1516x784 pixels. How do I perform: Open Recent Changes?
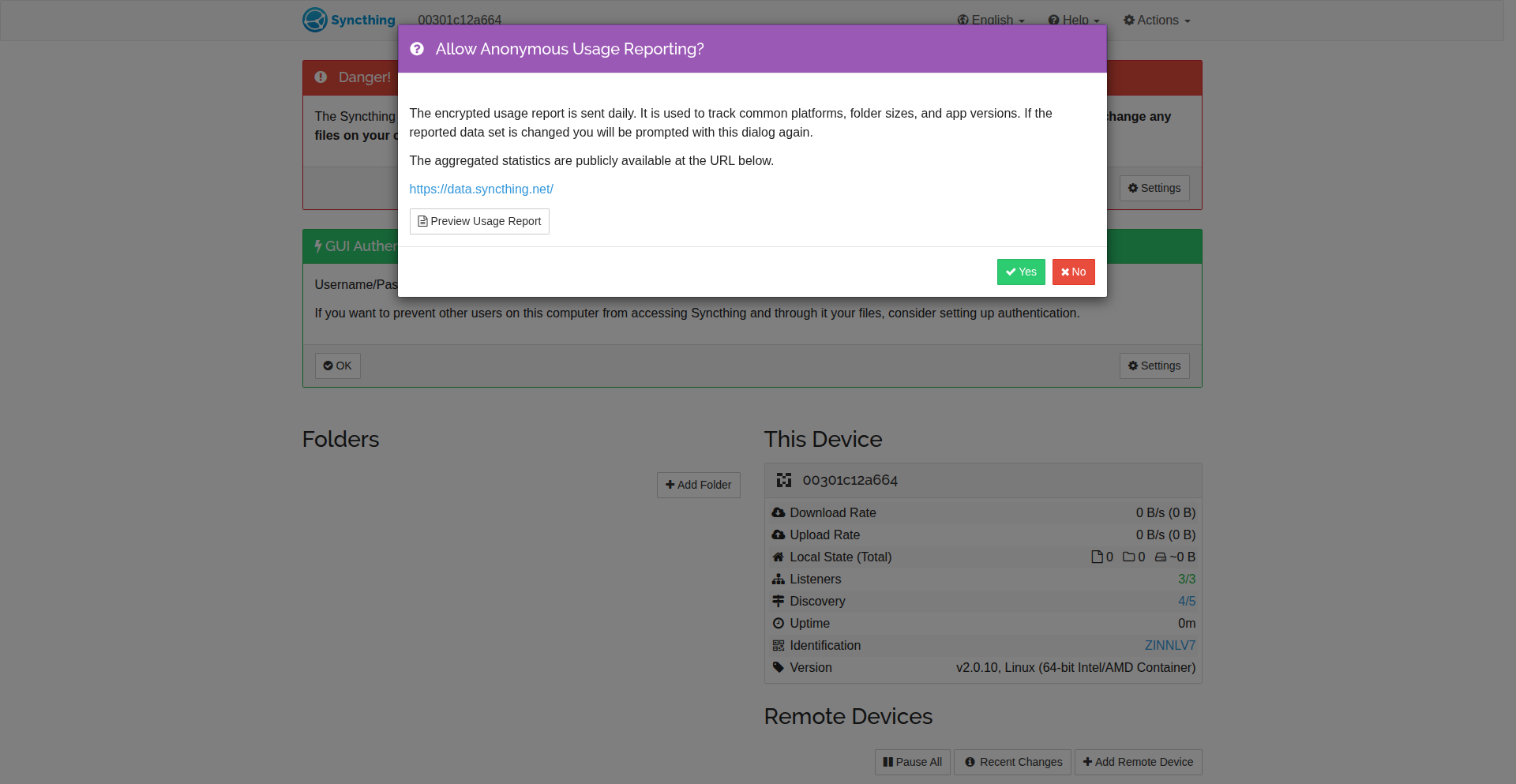[1012, 762]
